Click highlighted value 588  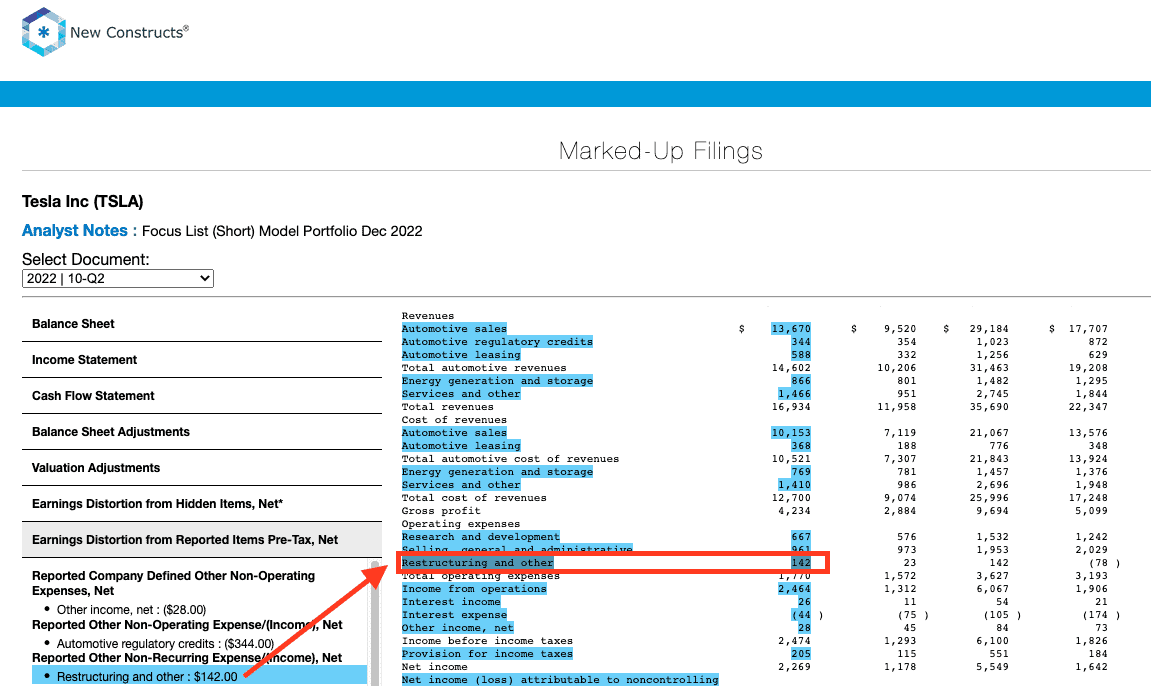click(x=801, y=355)
